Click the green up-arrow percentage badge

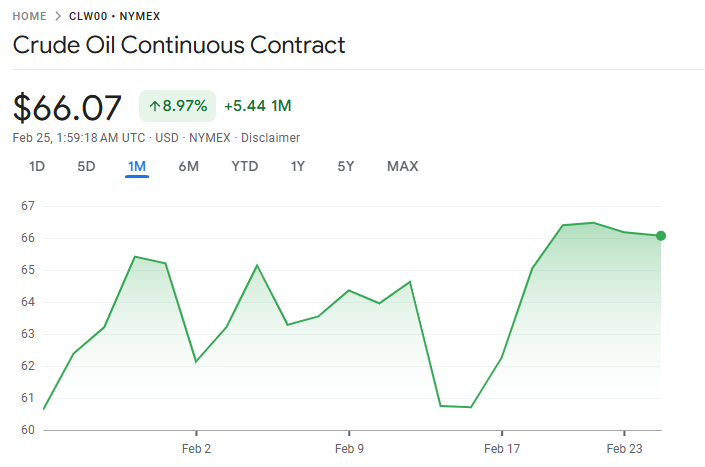click(x=178, y=105)
